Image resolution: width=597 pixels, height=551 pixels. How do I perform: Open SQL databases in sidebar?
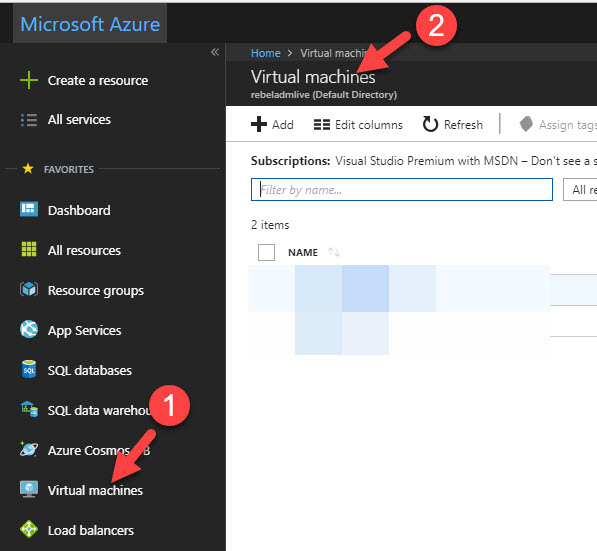coord(90,371)
